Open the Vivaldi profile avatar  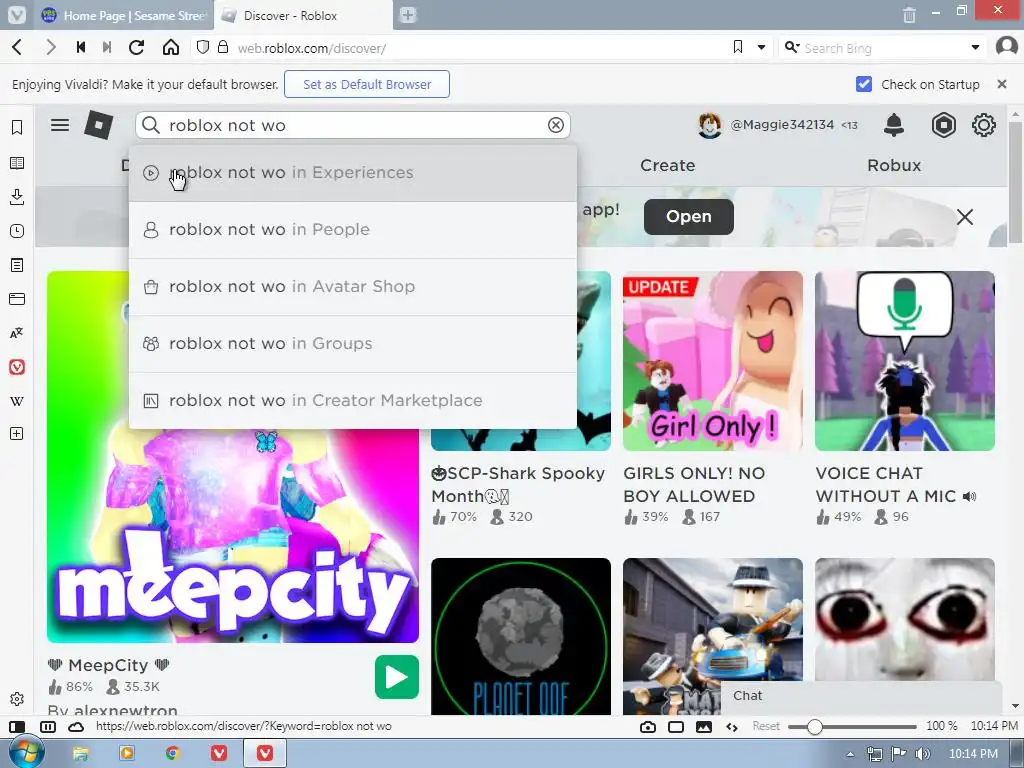(1007, 47)
